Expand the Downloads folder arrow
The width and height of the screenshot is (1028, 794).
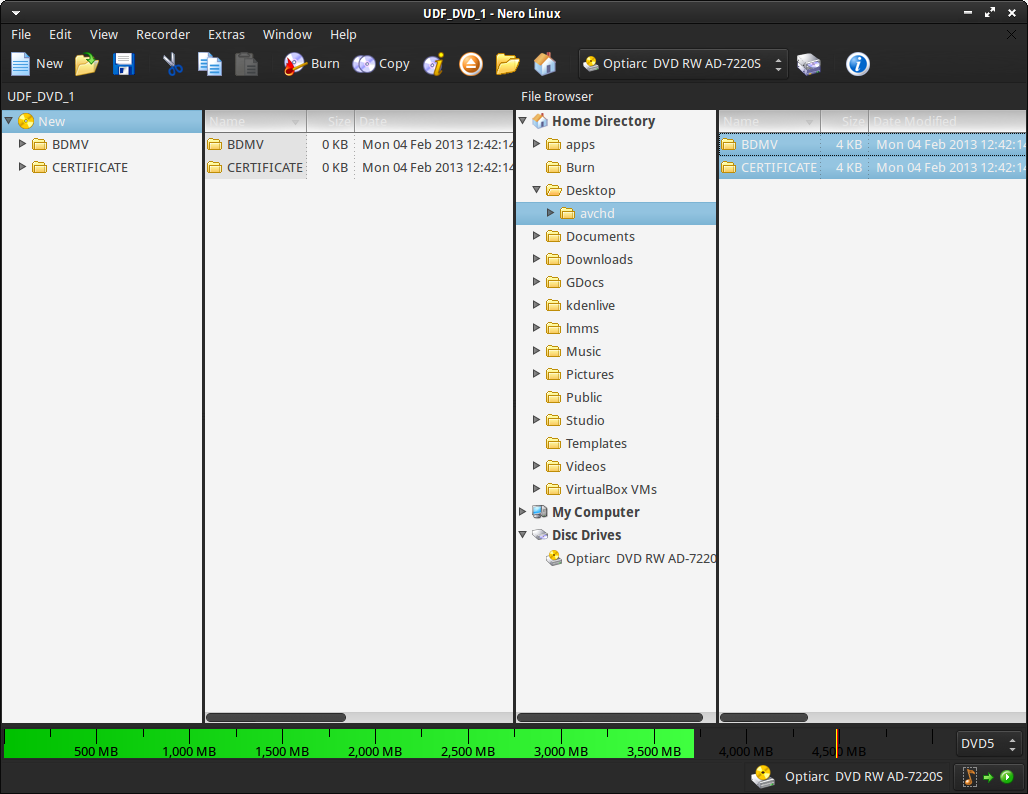click(x=536, y=258)
